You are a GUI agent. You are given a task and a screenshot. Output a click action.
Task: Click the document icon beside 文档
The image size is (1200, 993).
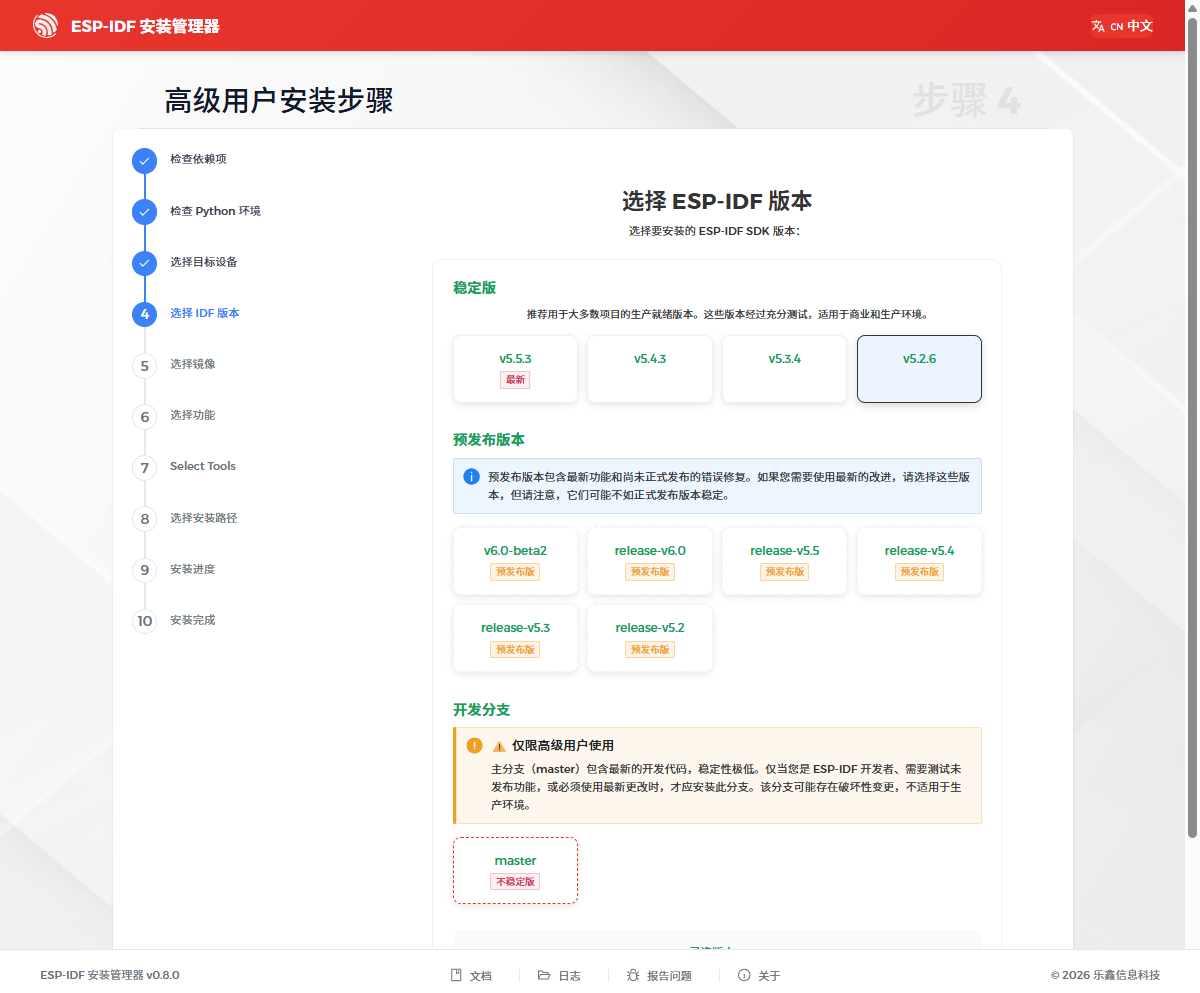pos(456,975)
